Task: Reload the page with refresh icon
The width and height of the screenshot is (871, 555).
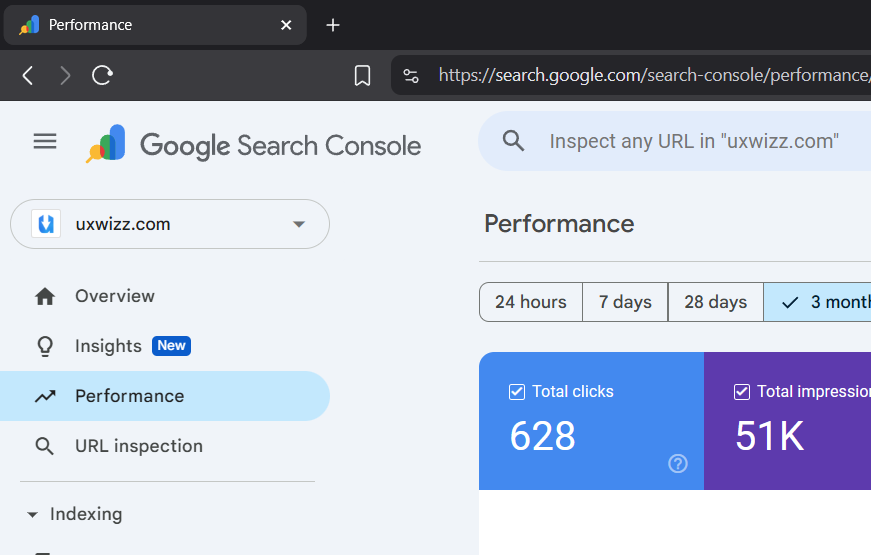Action: click(102, 75)
